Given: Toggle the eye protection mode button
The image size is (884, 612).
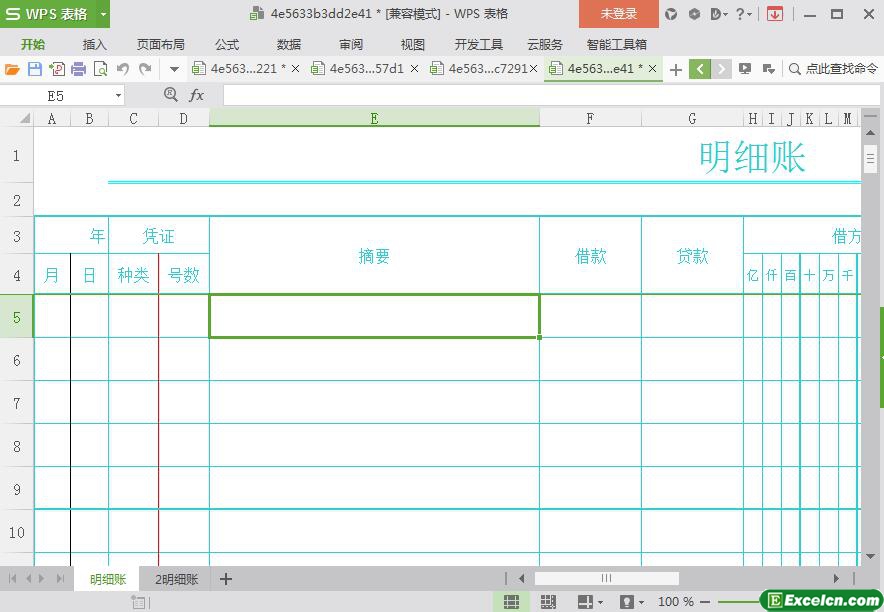Looking at the screenshot, I should pos(627,602).
